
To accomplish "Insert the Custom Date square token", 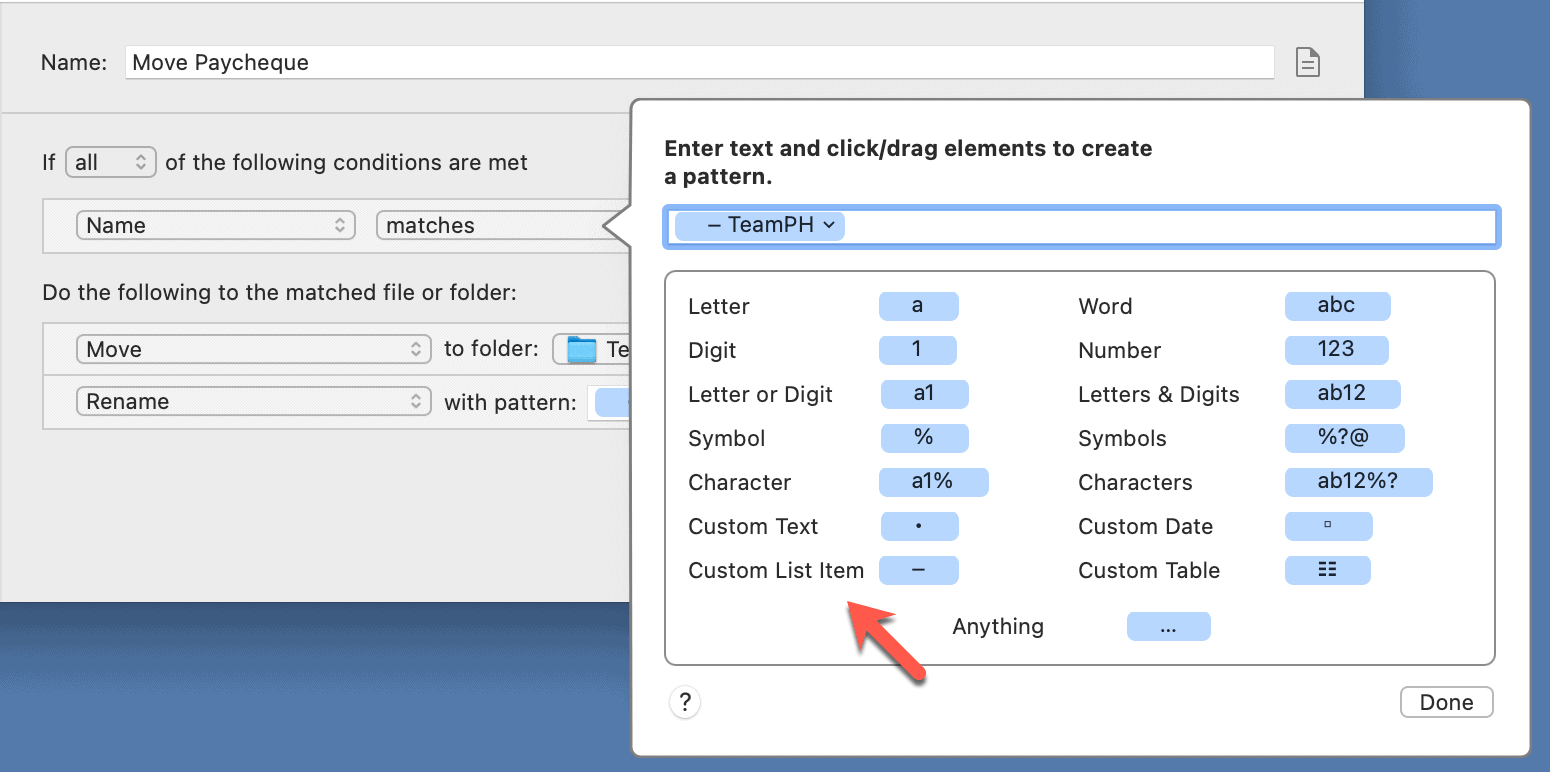I will click(x=1328, y=526).
